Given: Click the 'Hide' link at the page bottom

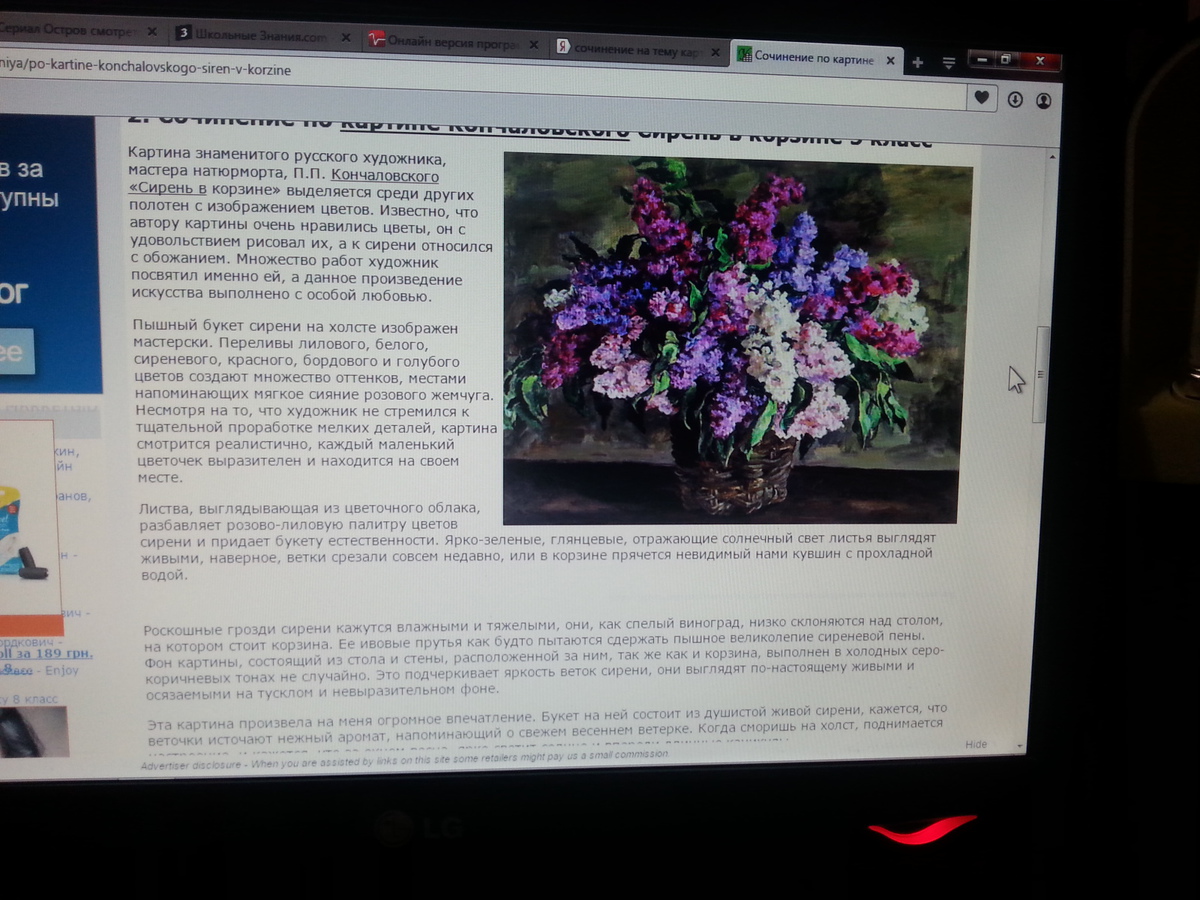Looking at the screenshot, I should [x=976, y=744].
